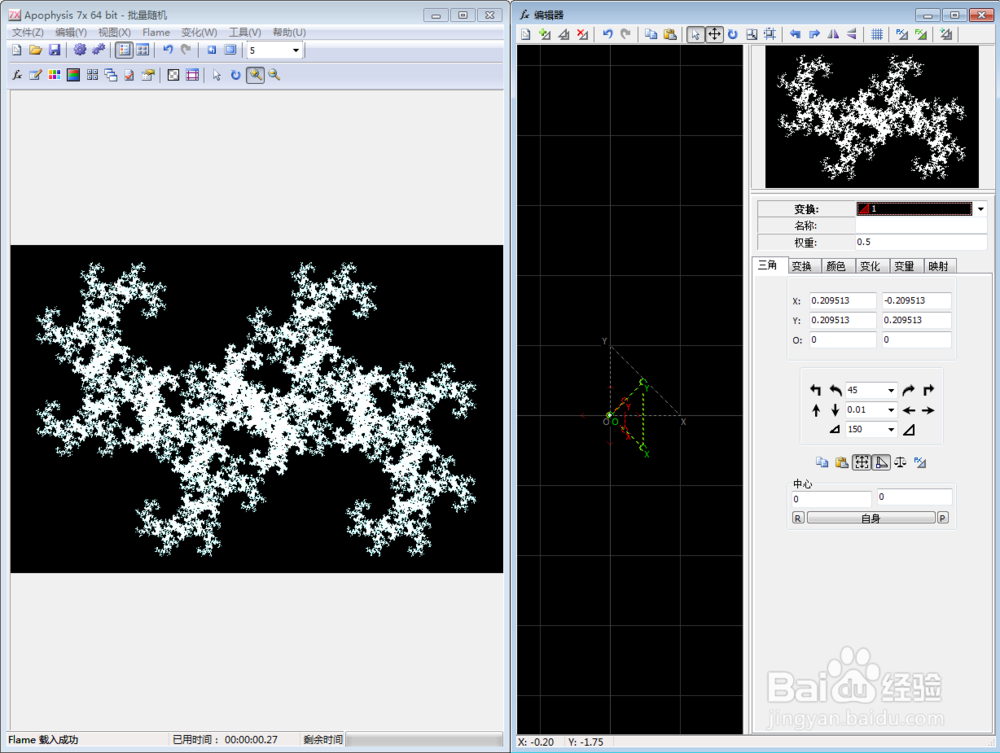Open the scale value 150 dropdown
This screenshot has height=753, width=1000.
(x=890, y=429)
